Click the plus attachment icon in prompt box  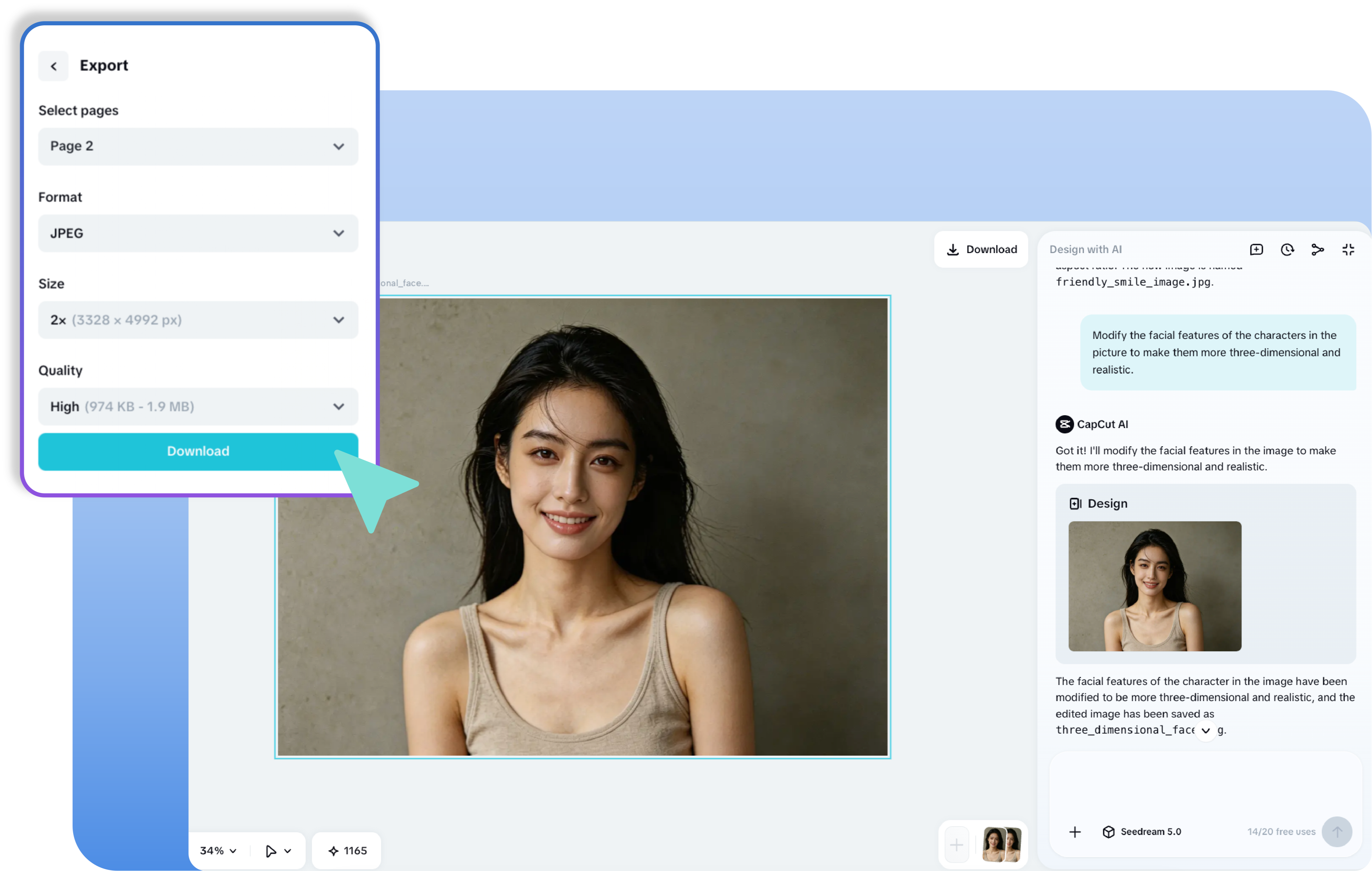(1075, 832)
